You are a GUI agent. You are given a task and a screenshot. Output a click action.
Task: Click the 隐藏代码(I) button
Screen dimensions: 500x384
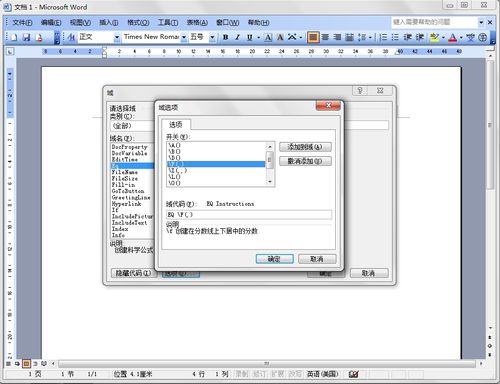(133, 273)
